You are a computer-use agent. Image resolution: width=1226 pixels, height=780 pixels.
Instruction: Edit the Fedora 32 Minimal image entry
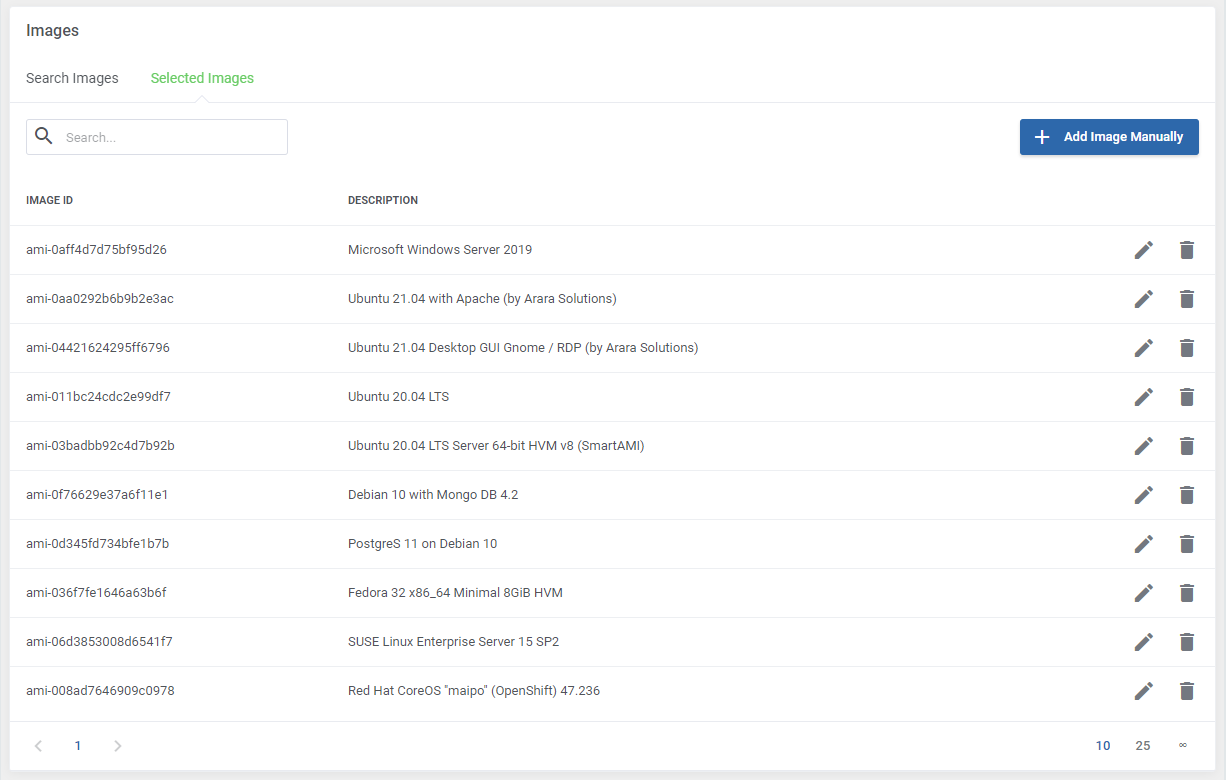click(1144, 592)
